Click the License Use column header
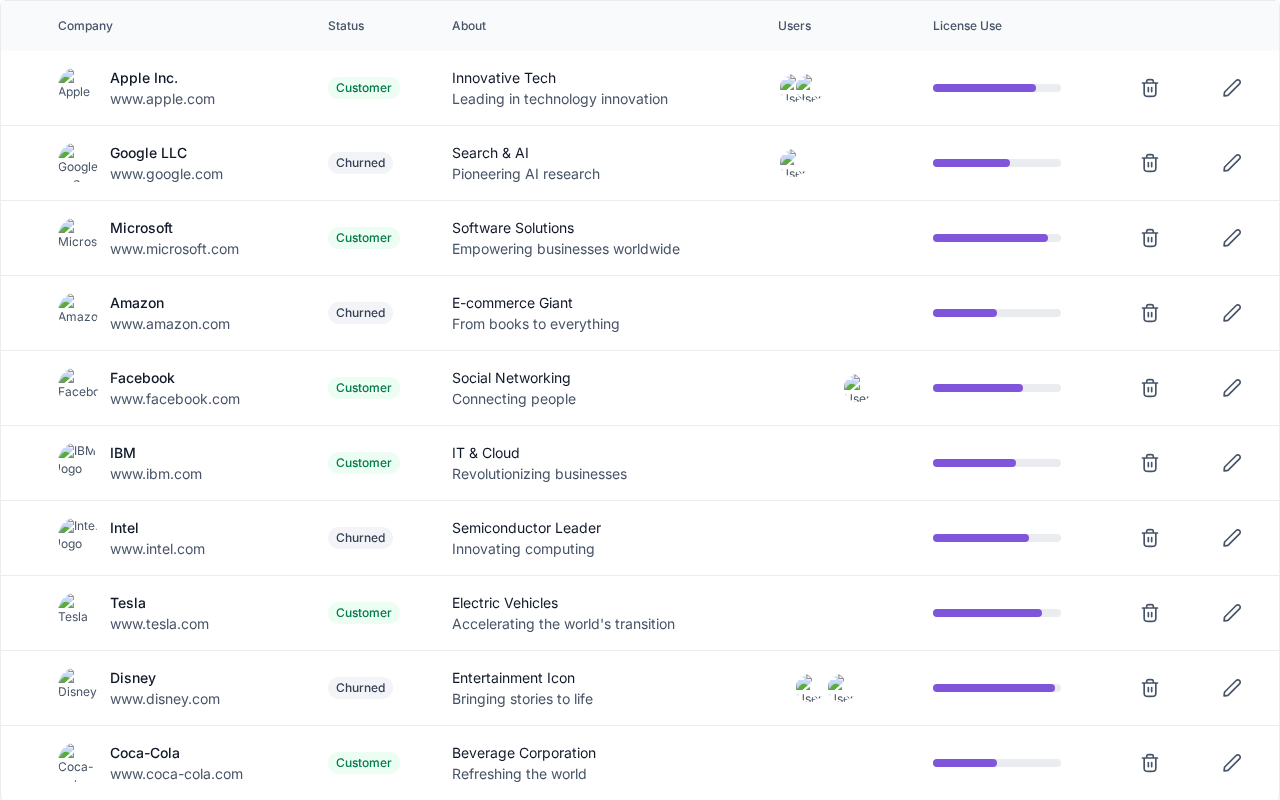1280x800 pixels. [967, 26]
